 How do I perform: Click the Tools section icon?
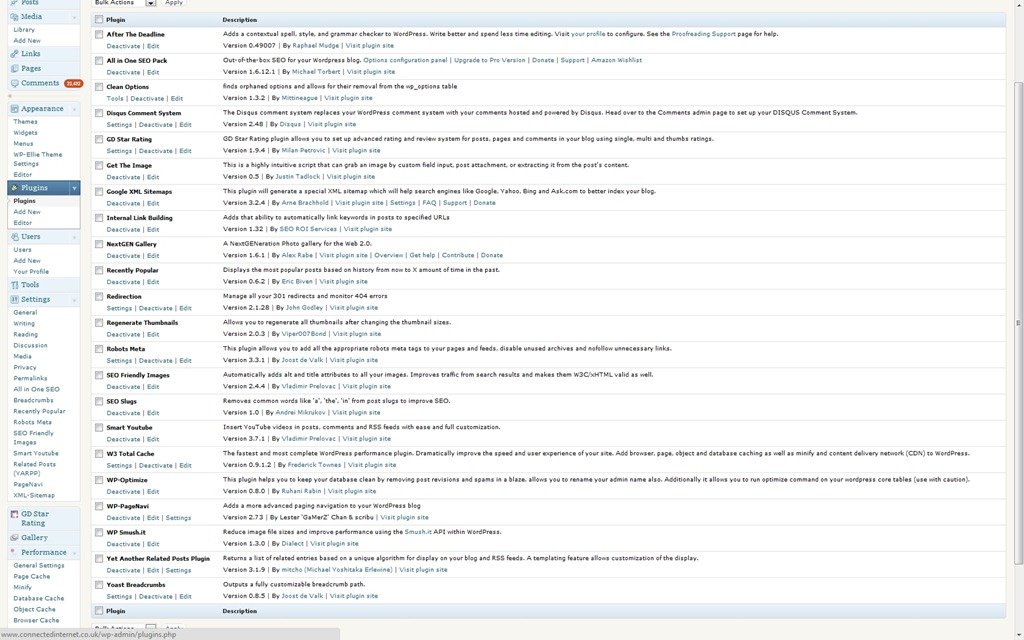(14, 285)
